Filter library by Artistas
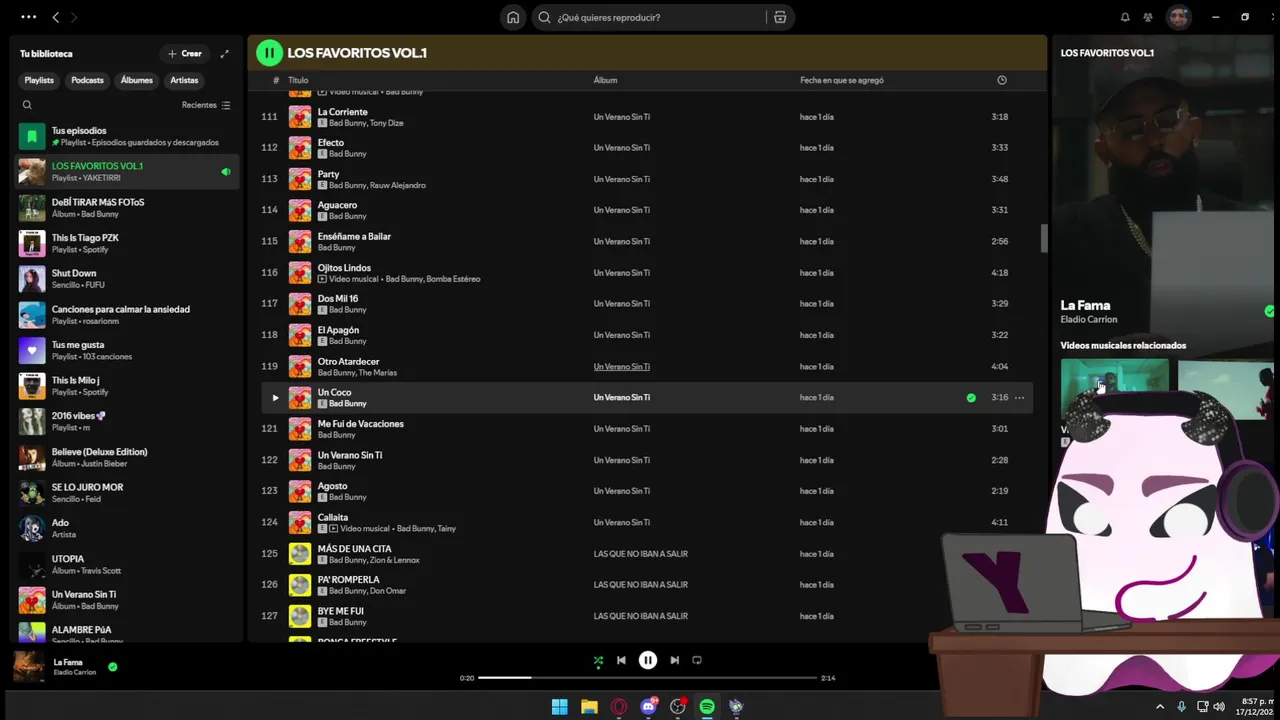The width and height of the screenshot is (1280, 720). [x=184, y=80]
